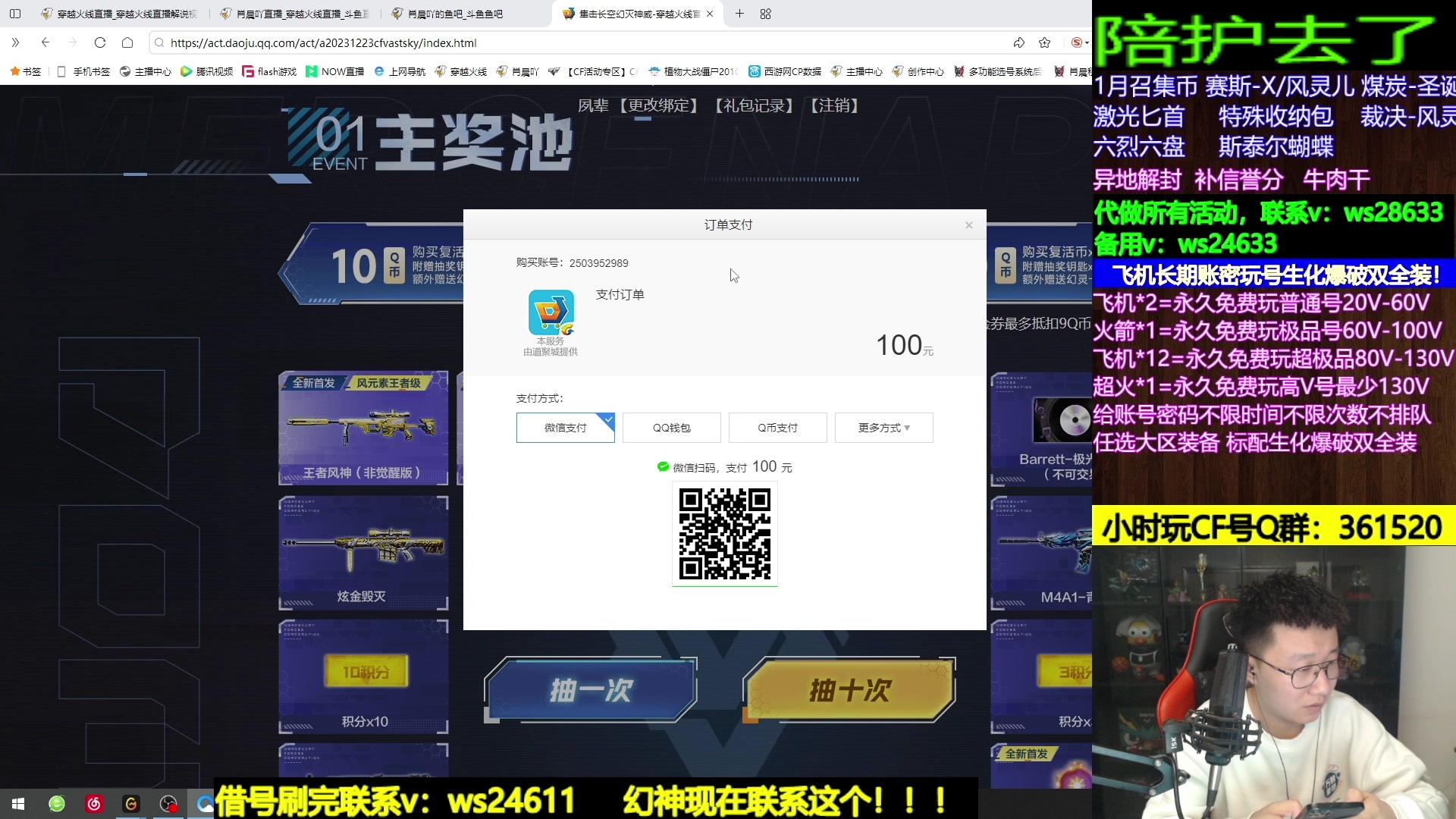
Task: Open the 多功能选号系统 bookmark
Action: [x=997, y=71]
